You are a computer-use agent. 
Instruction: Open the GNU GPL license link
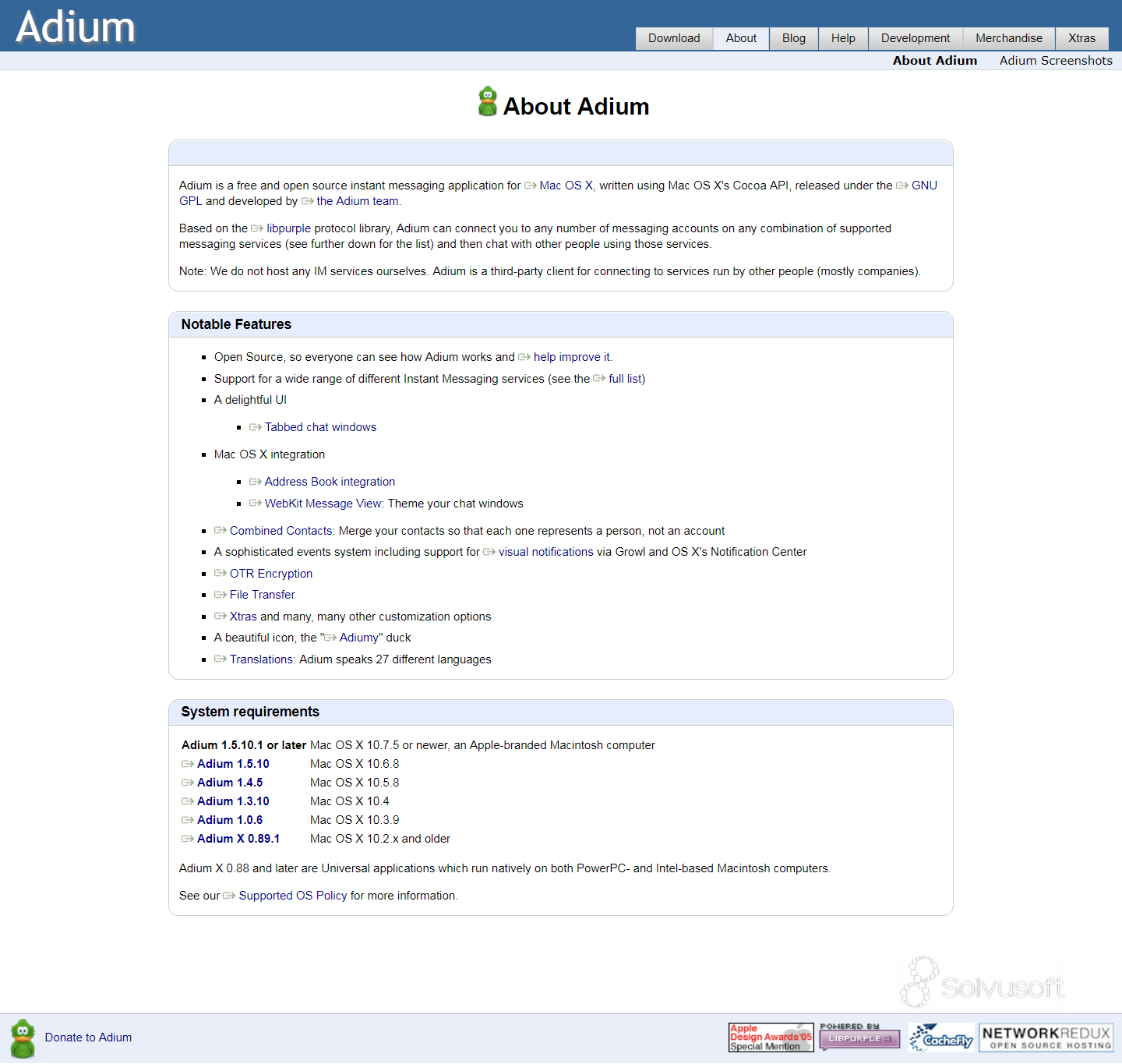pyautogui.click(x=924, y=186)
